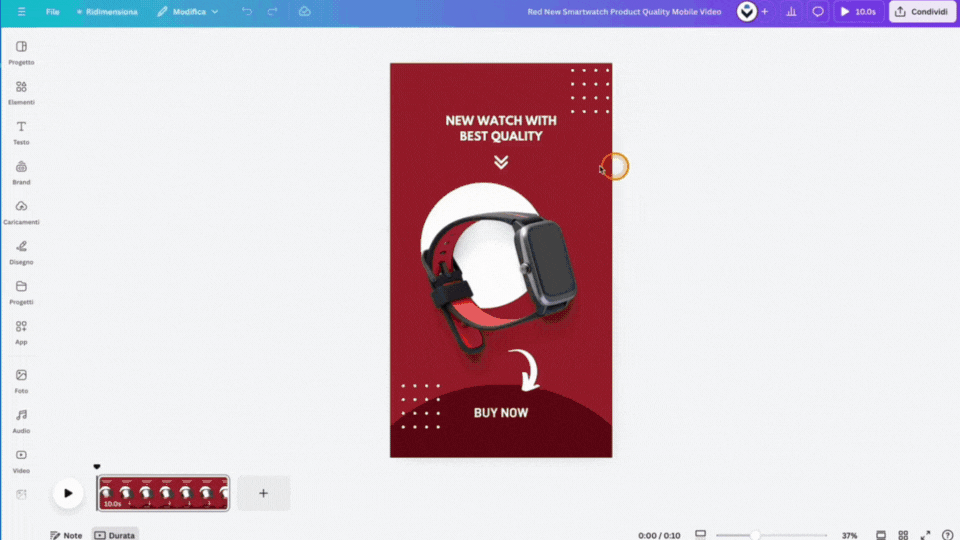
Task: Open Caricamenti uploads panel
Action: coord(21,212)
